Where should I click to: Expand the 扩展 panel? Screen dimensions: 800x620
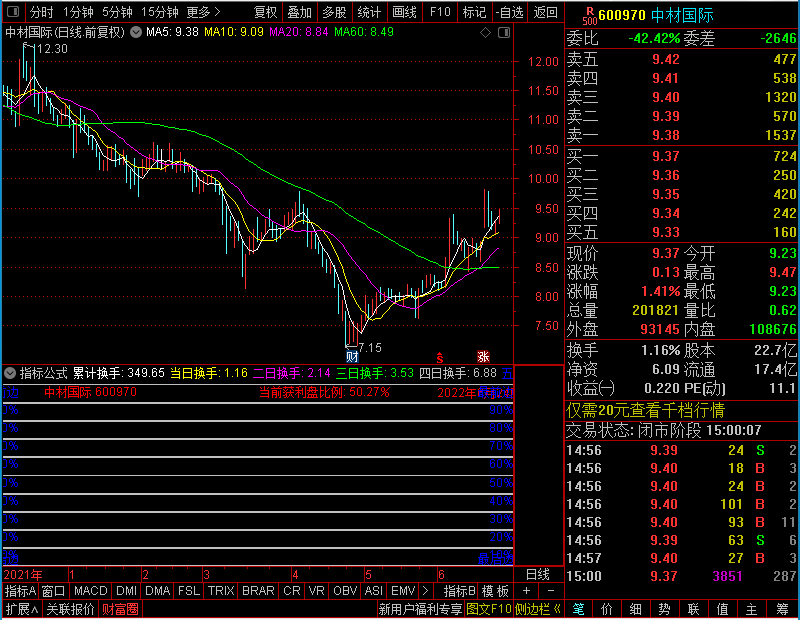(22, 609)
